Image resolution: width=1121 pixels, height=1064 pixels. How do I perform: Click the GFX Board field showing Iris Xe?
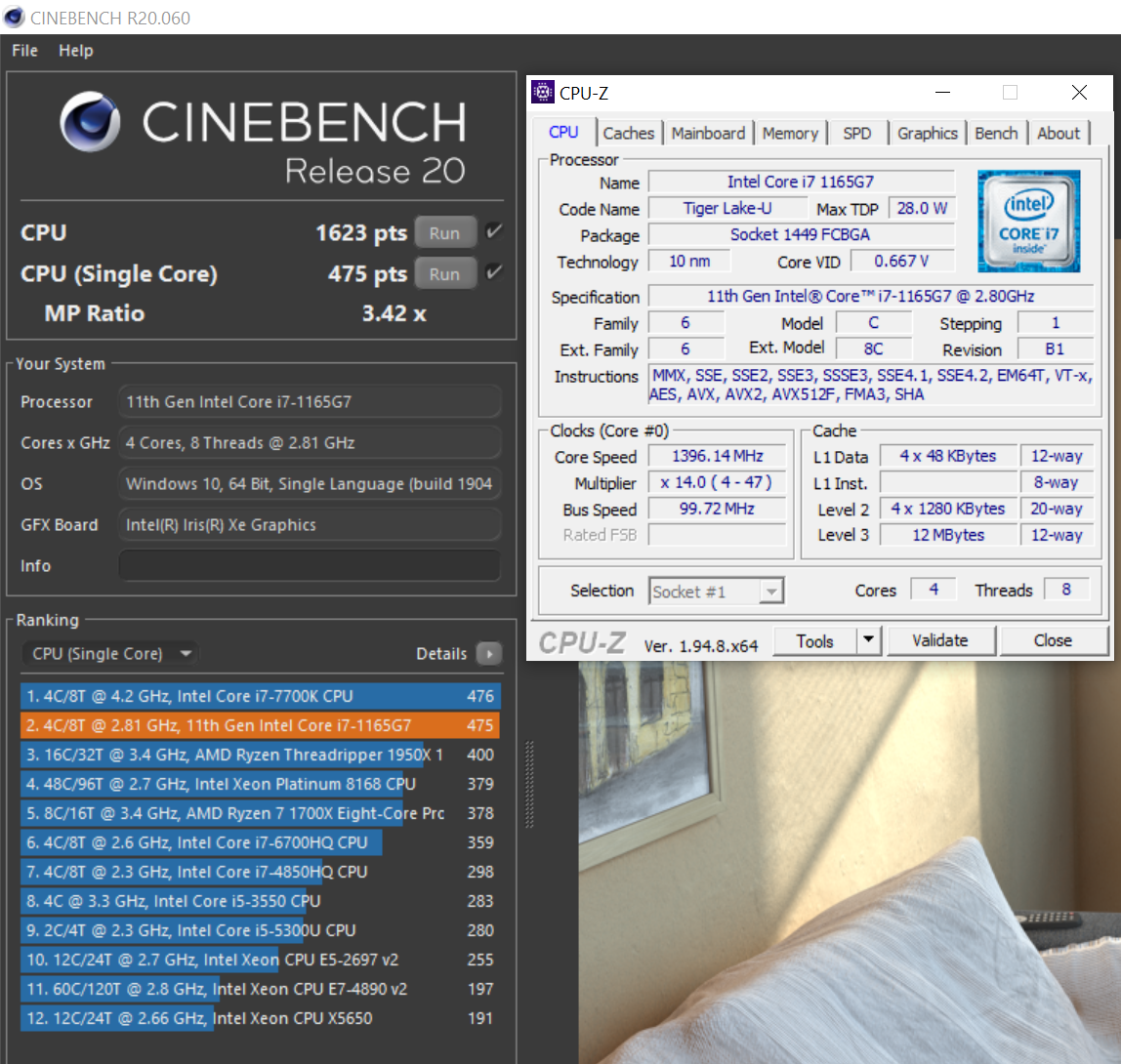coord(310,524)
